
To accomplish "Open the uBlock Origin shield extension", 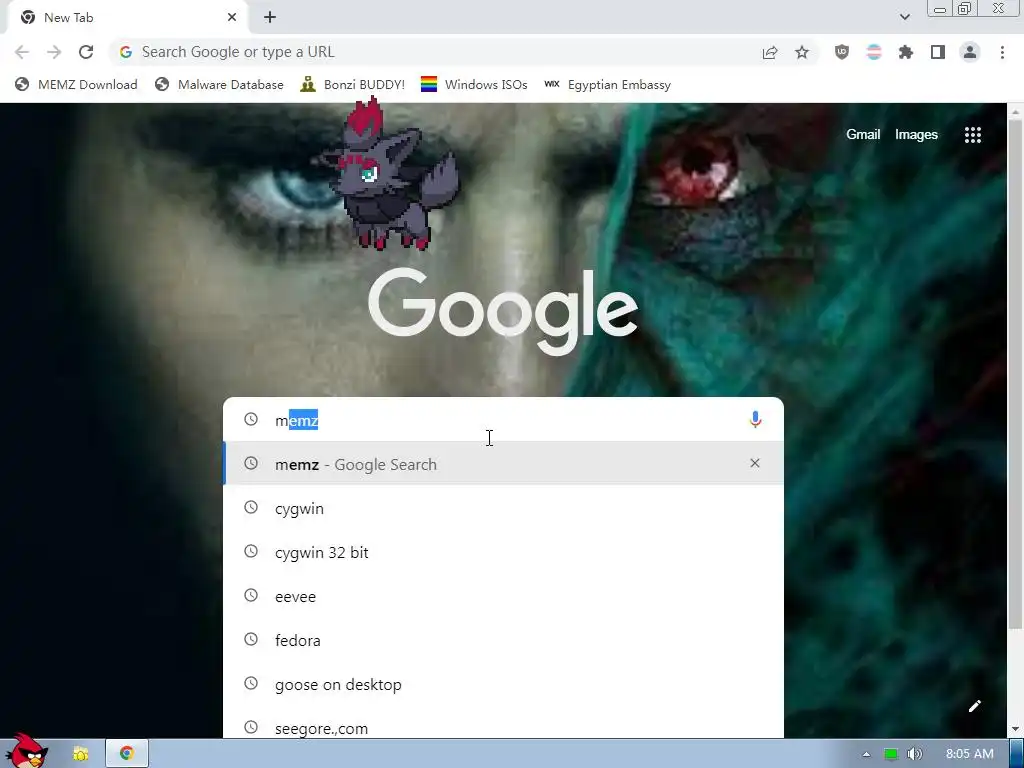I will (842, 52).
